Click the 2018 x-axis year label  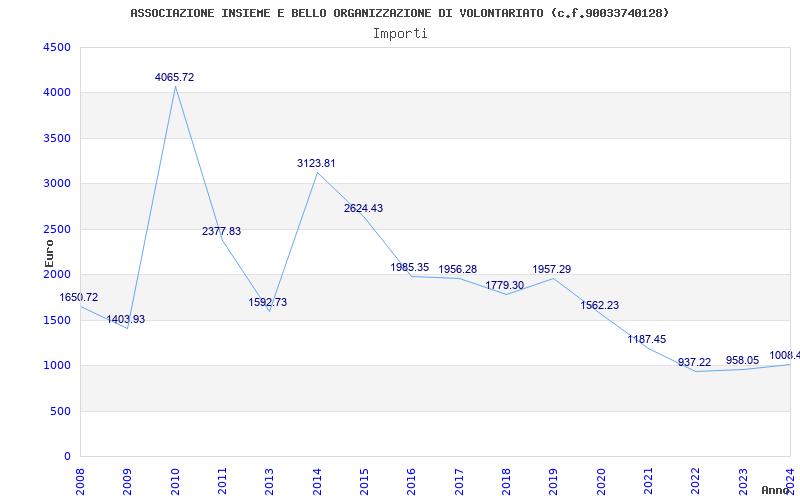coord(506,482)
